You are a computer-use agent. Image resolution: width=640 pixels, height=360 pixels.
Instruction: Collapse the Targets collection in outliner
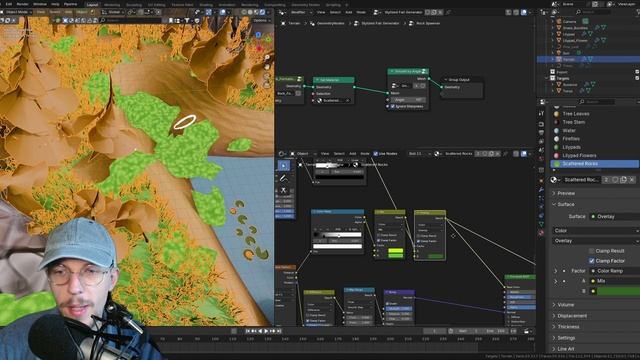[x=547, y=78]
